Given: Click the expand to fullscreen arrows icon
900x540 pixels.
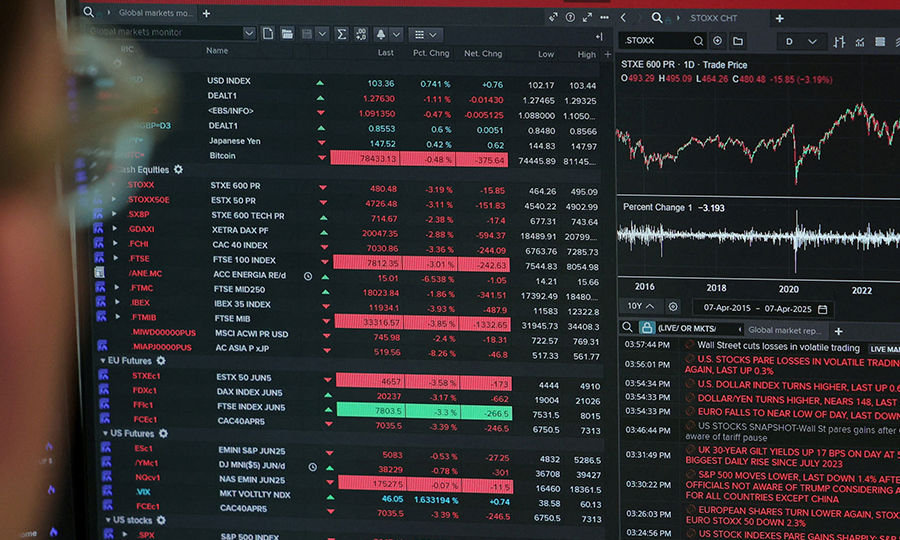Looking at the screenshot, I should pyautogui.click(x=587, y=17).
